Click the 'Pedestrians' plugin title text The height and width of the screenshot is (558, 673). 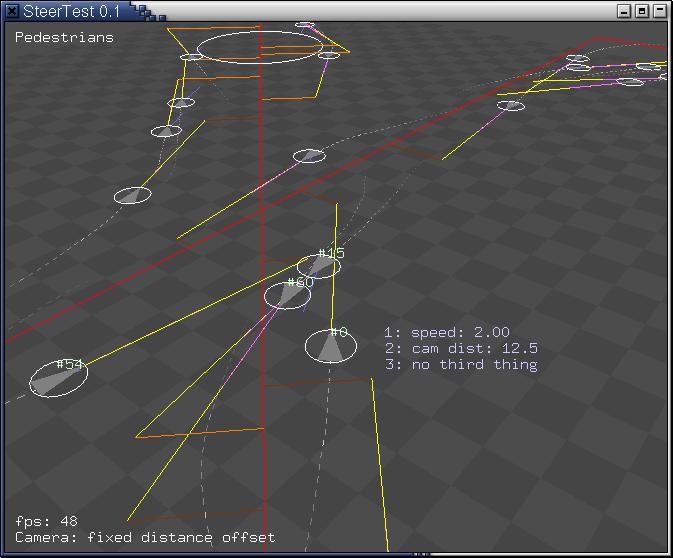point(64,37)
